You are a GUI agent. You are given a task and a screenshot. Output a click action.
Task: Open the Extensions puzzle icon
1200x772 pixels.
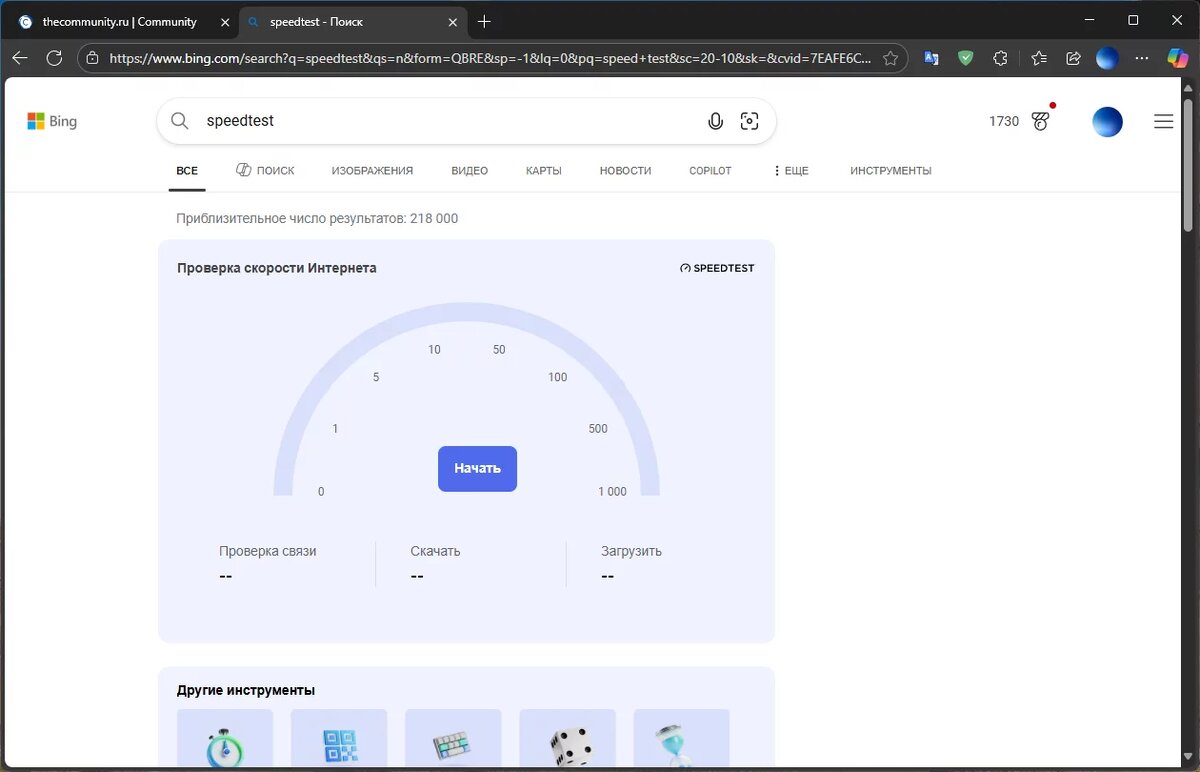1000,58
